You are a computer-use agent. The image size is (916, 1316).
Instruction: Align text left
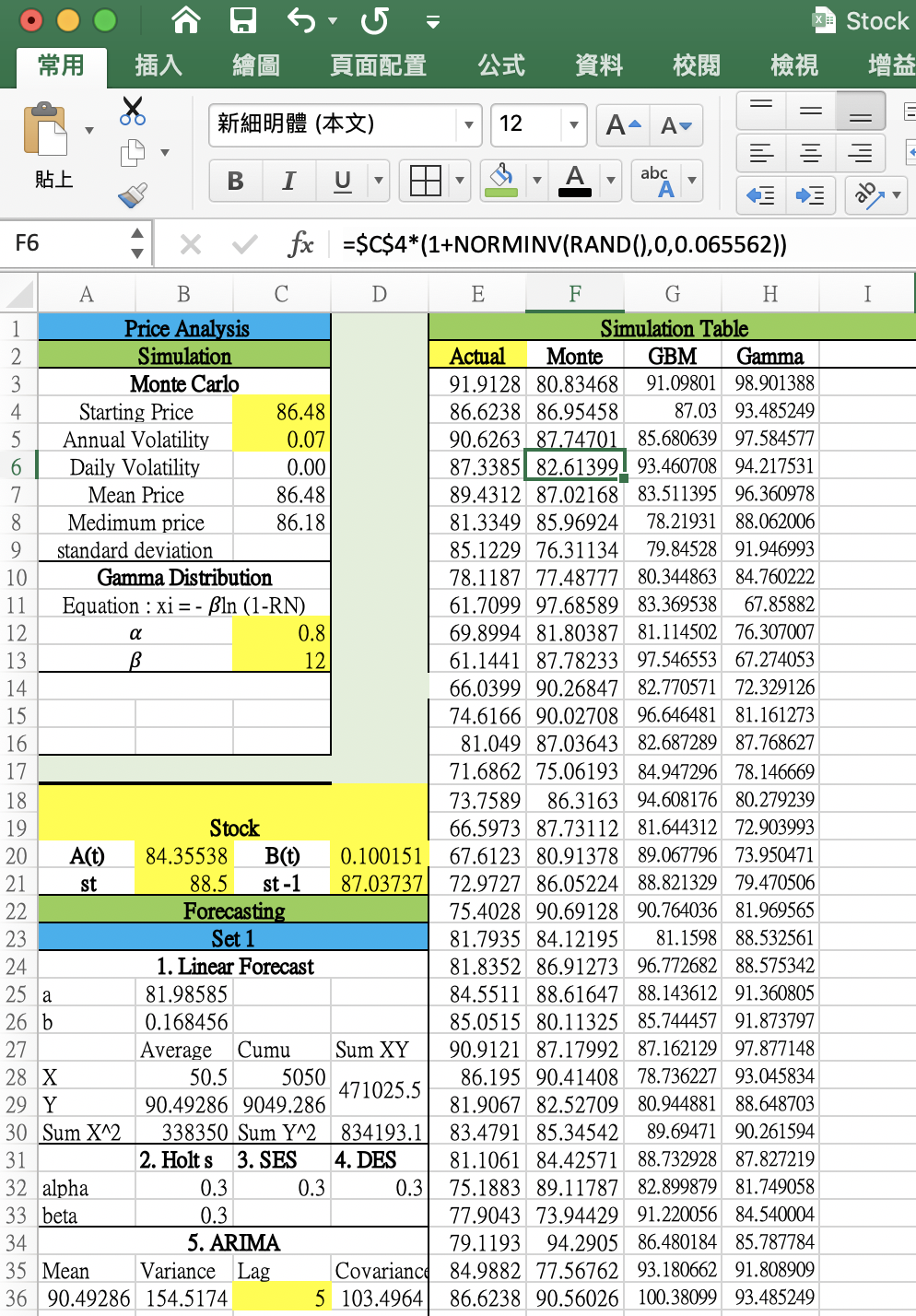pos(761,153)
